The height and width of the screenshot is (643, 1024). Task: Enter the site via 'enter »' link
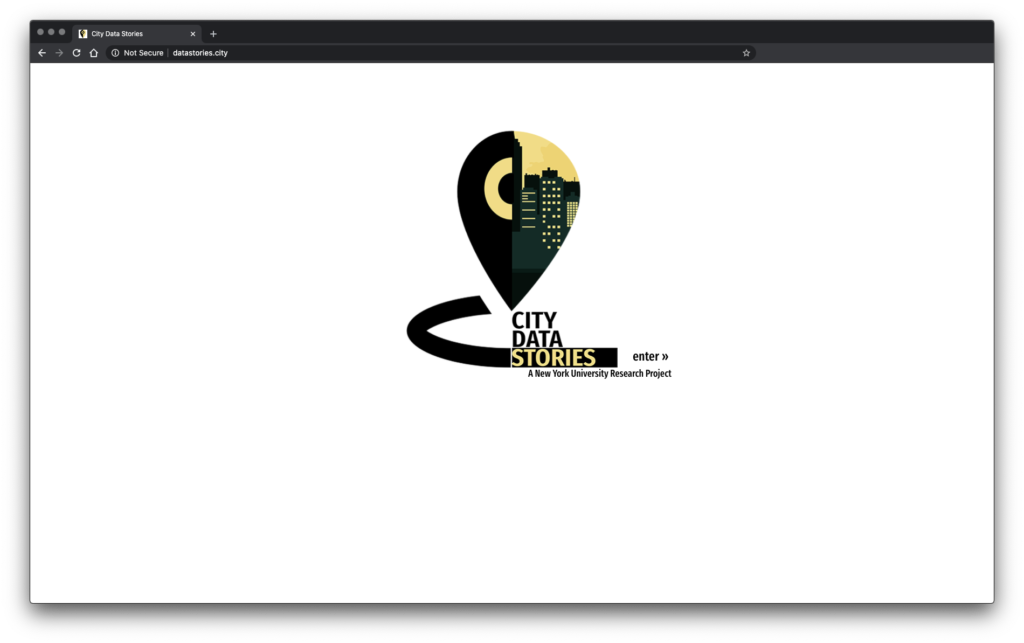point(650,357)
